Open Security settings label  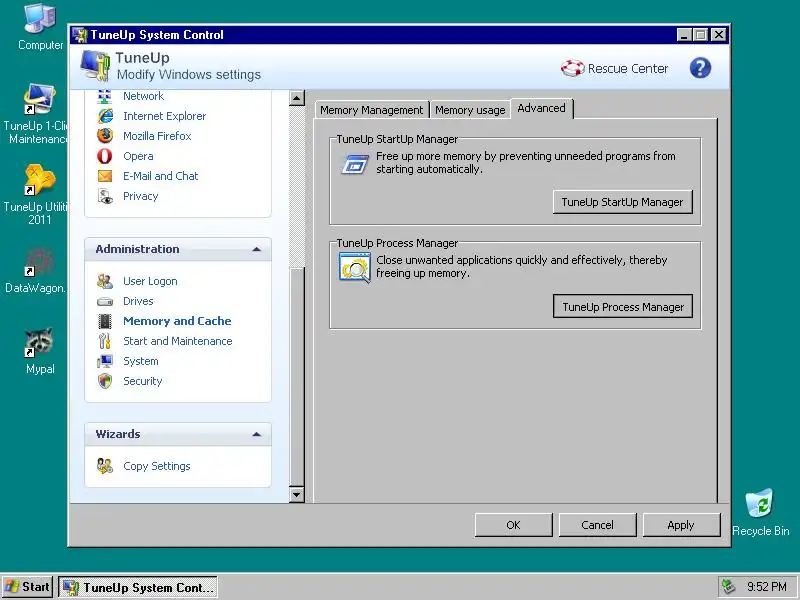142,381
